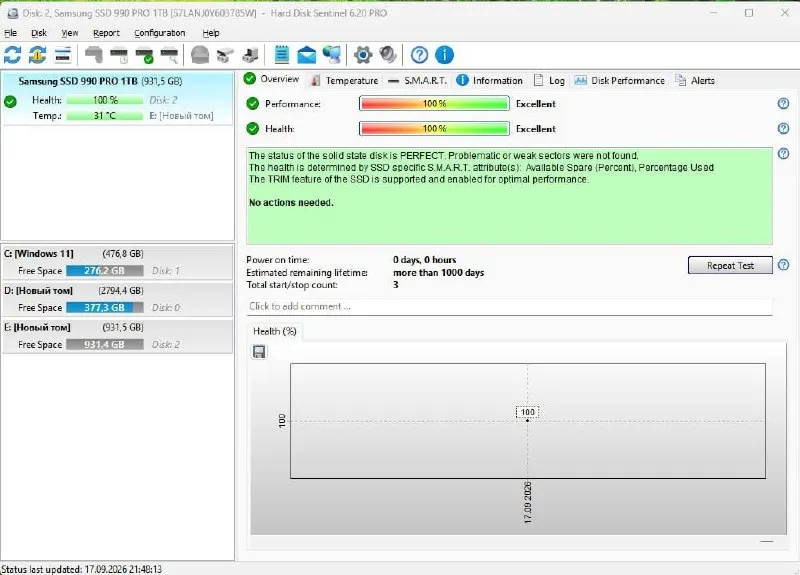Click the blue envelope e-mail icon
The image size is (800, 575).
tap(307, 55)
